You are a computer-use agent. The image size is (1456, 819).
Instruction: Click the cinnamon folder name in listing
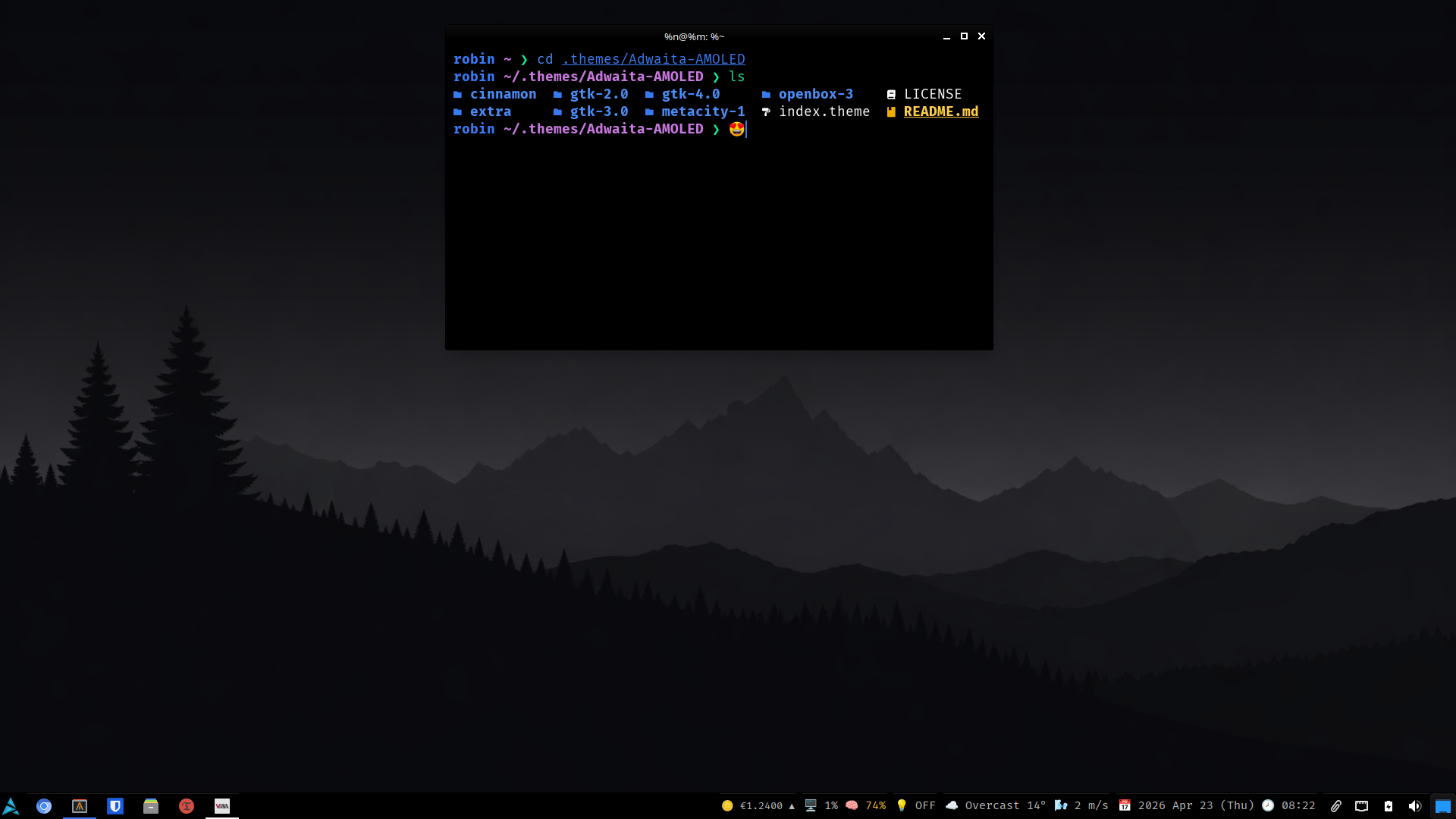point(503,94)
